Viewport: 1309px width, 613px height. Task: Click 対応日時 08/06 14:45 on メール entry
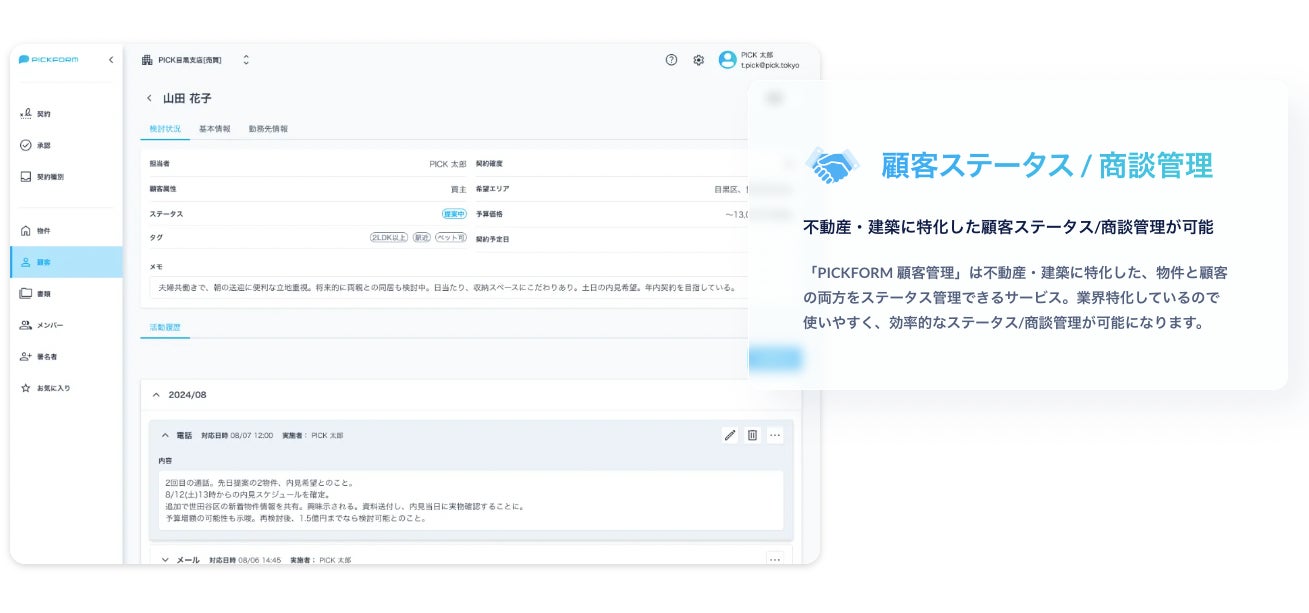point(244,560)
